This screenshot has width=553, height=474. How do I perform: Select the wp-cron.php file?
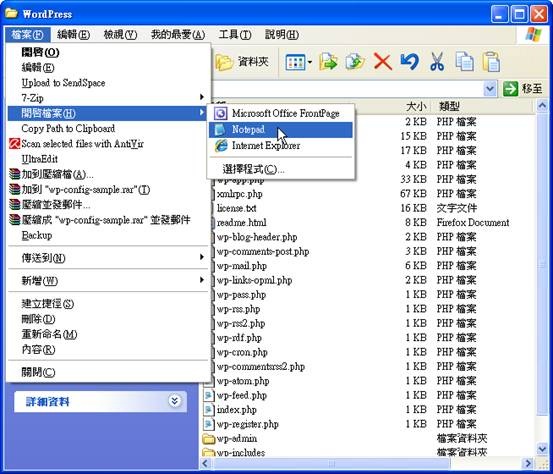[x=242, y=352]
